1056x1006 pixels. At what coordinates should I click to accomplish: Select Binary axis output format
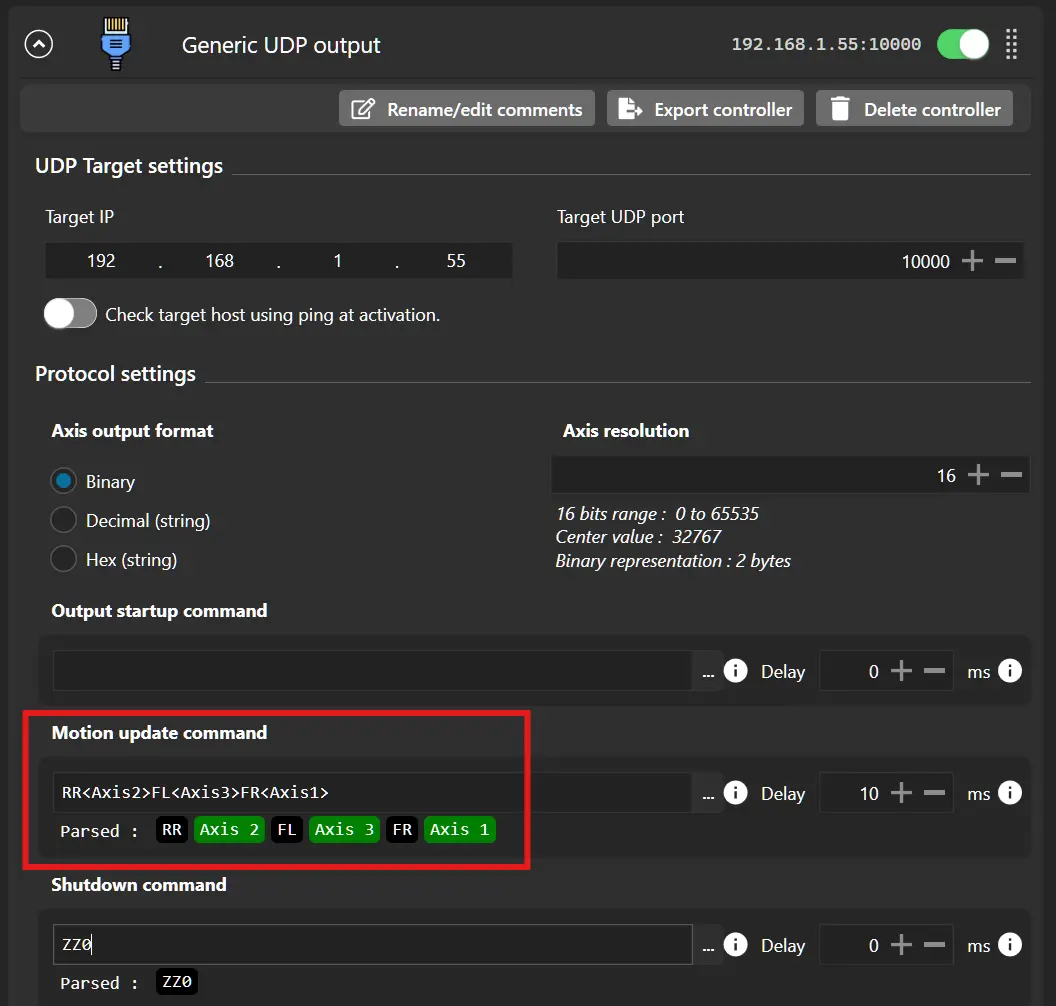[x=63, y=481]
